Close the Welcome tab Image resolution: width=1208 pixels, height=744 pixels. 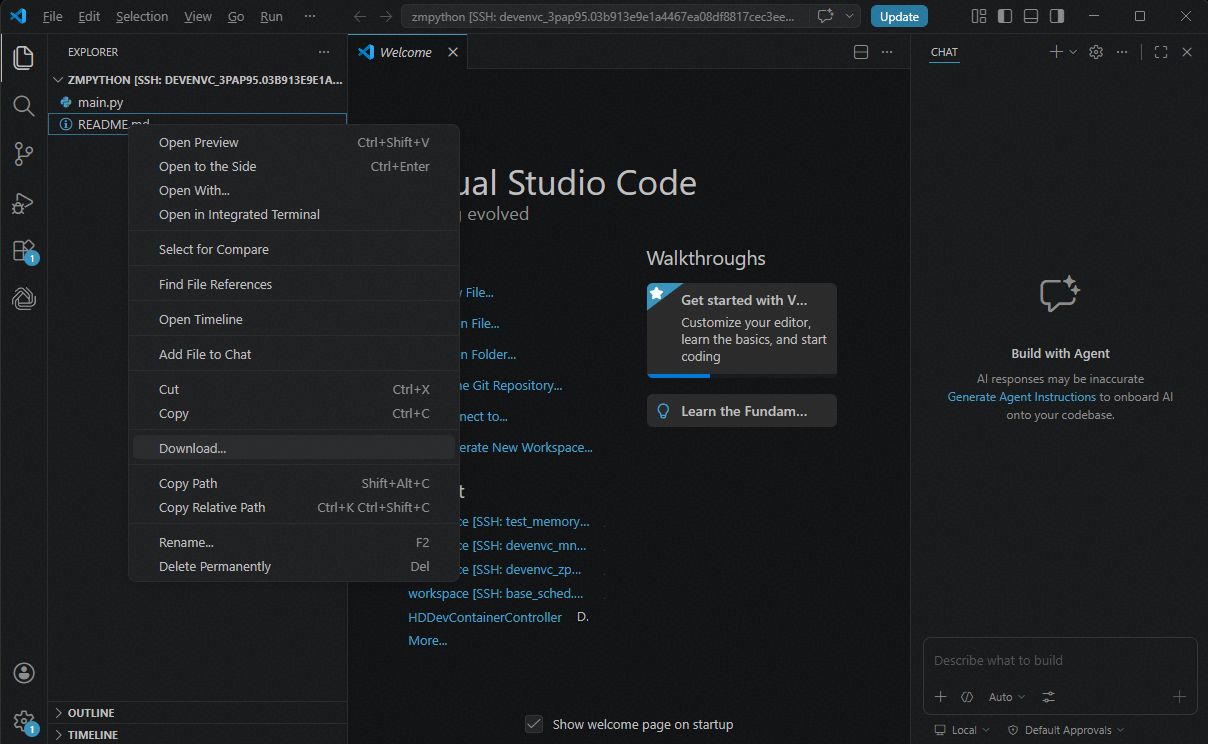[453, 52]
